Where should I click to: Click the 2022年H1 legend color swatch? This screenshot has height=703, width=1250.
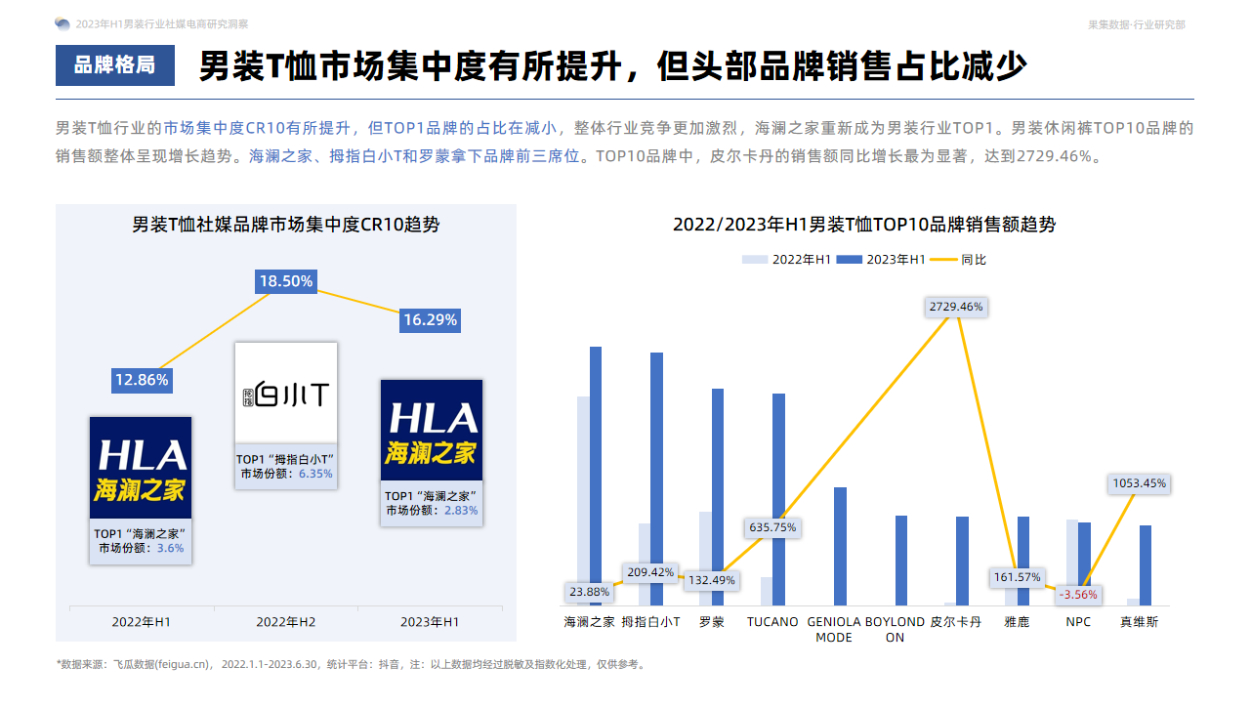pyautogui.click(x=755, y=259)
